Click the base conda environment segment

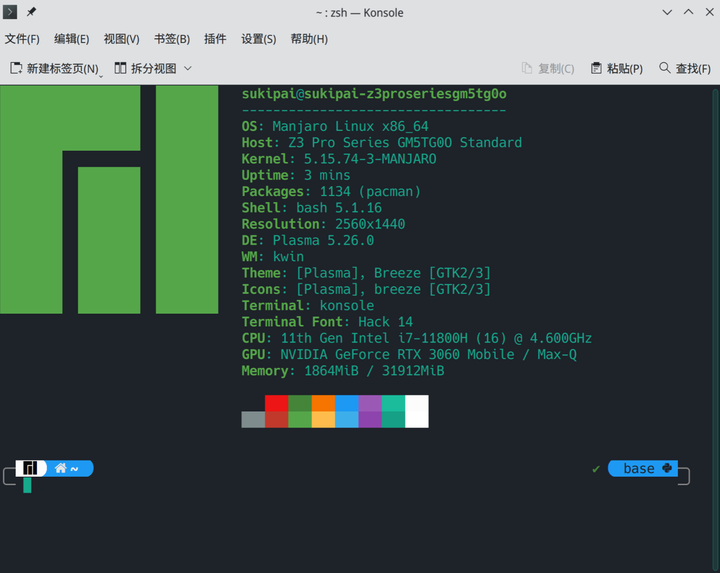[643, 468]
